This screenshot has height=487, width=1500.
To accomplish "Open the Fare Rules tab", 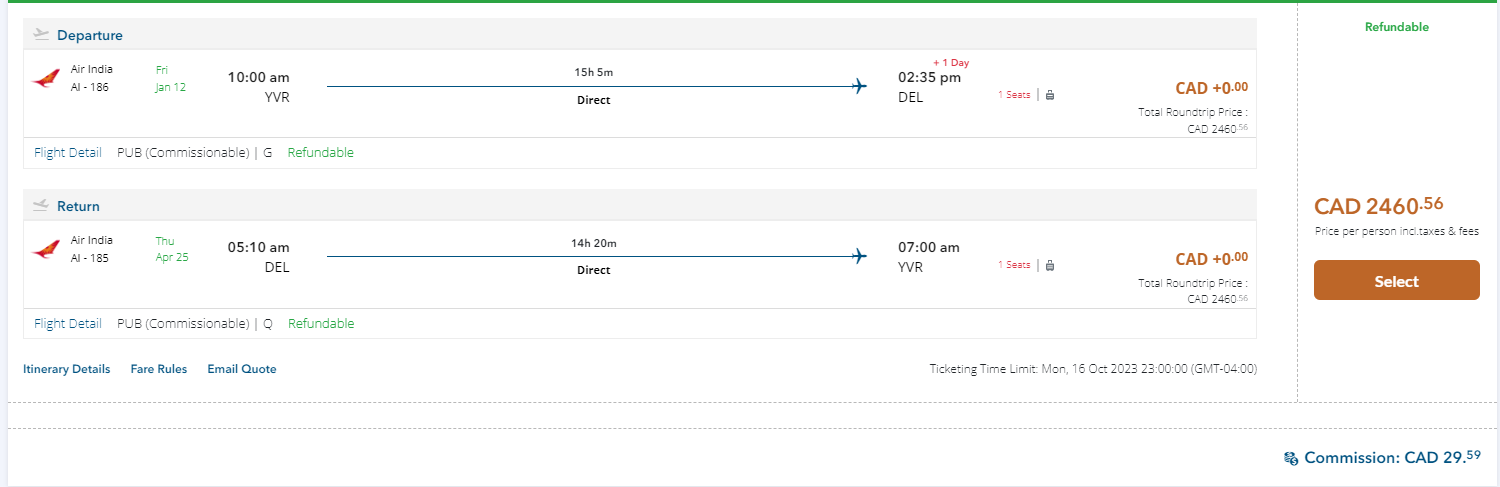I will coord(158,369).
